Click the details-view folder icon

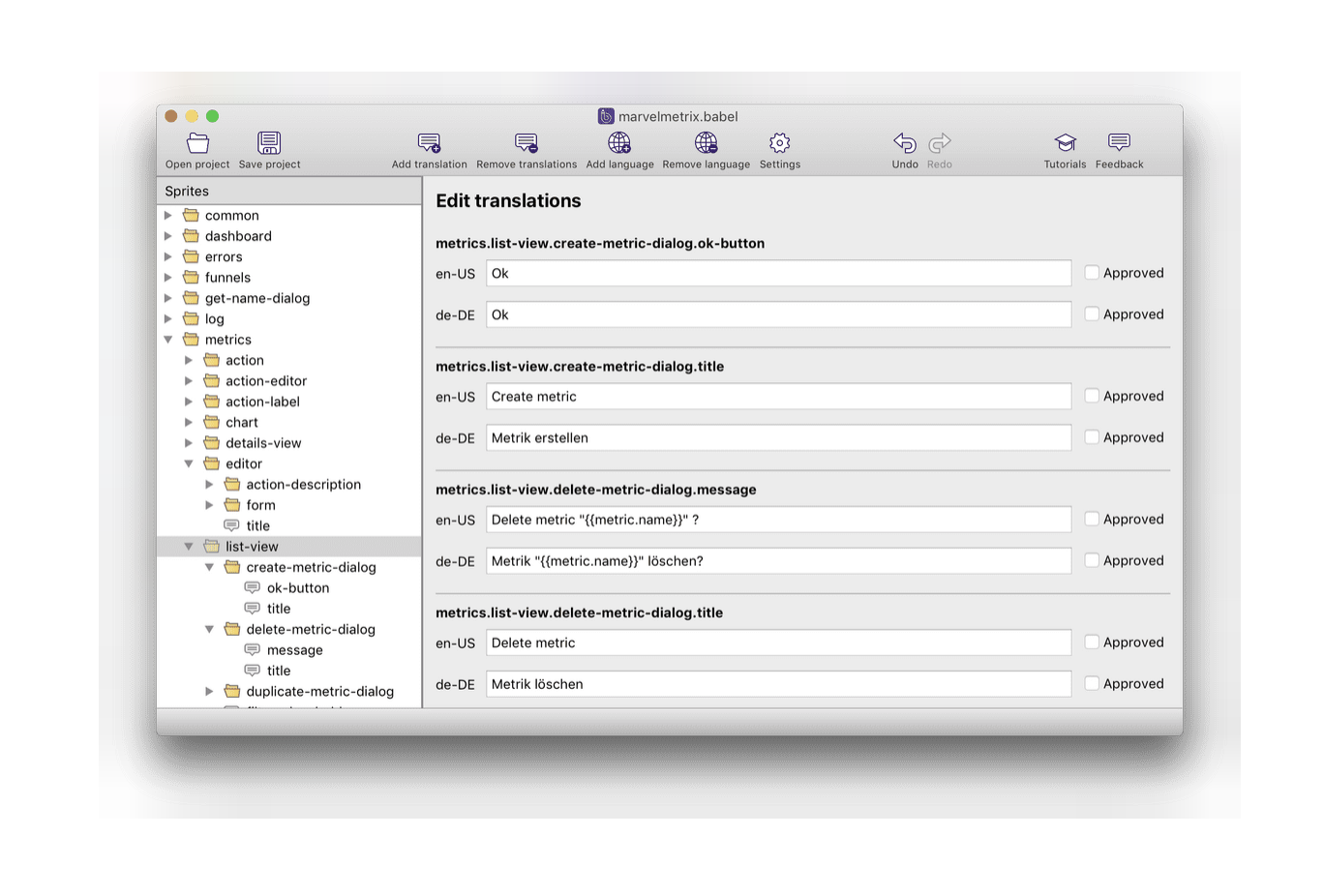(212, 442)
